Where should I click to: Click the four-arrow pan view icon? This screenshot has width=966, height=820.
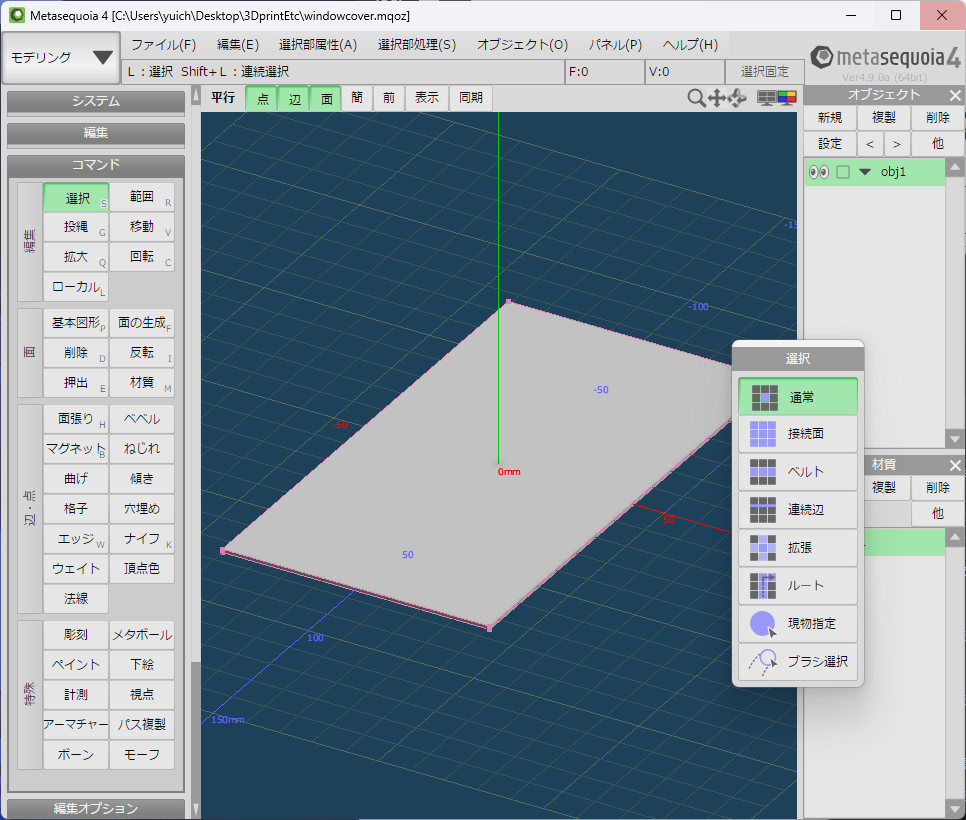[717, 97]
